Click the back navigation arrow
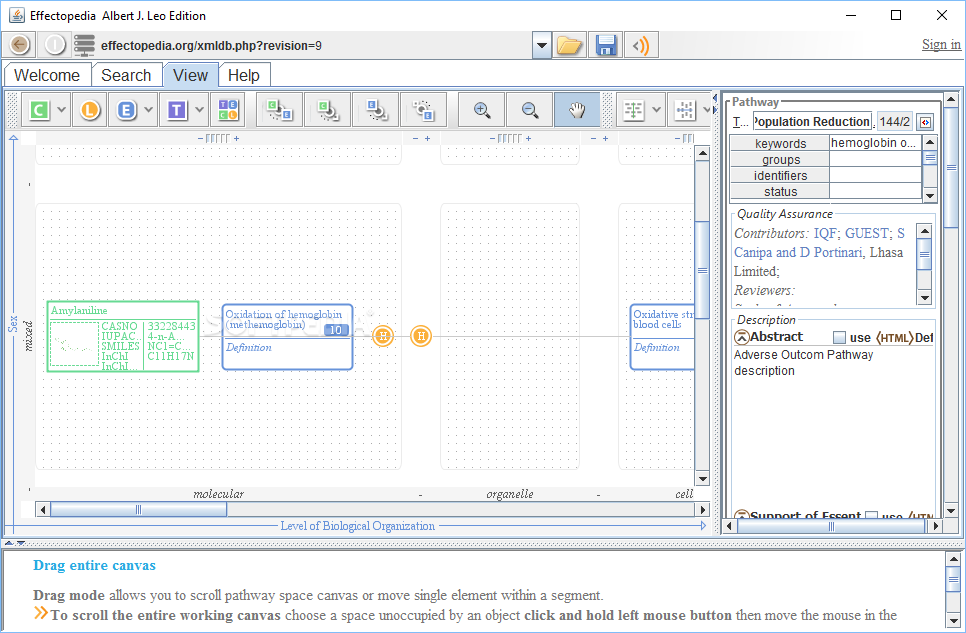 (x=20, y=45)
